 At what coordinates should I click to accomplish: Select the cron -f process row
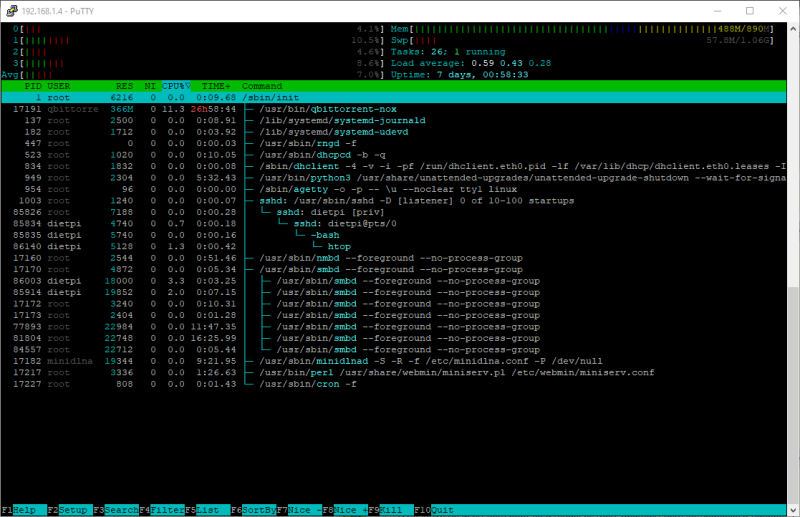(x=393, y=384)
